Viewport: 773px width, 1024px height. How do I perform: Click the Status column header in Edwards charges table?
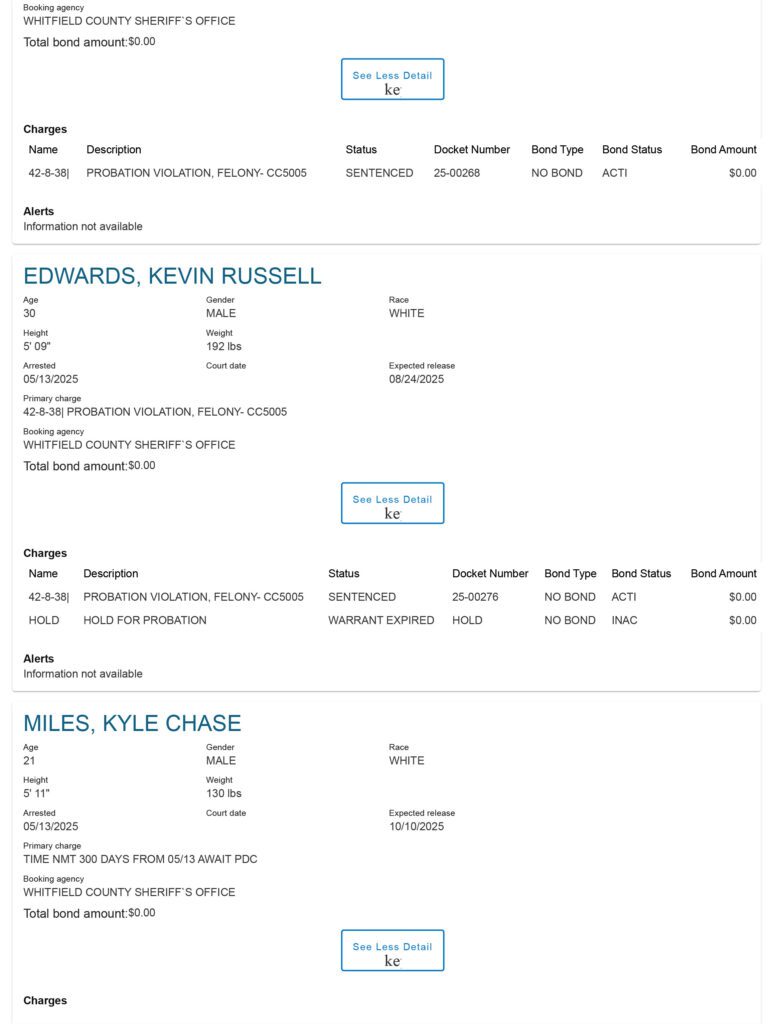tap(343, 573)
